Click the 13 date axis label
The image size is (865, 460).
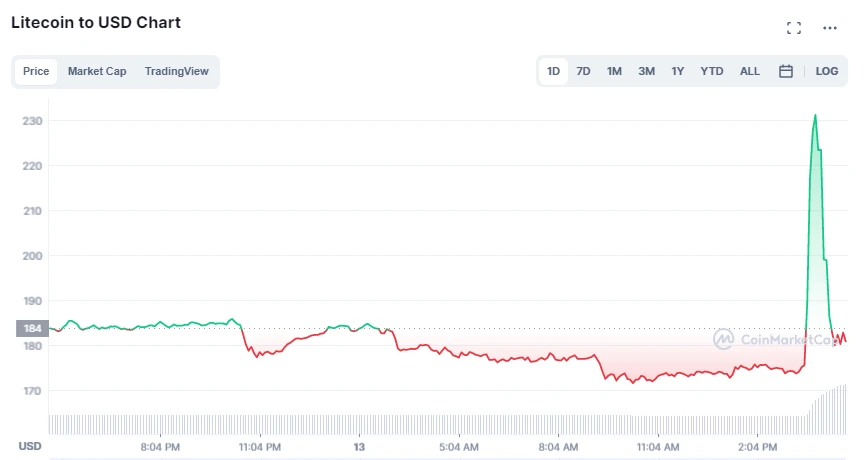[x=359, y=447]
